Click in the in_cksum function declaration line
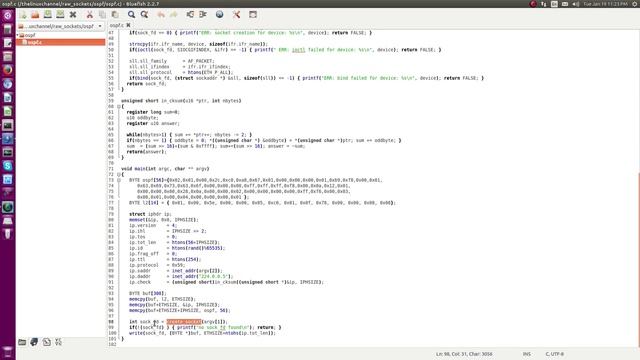Screen dimensions: 640x360 coord(181,101)
